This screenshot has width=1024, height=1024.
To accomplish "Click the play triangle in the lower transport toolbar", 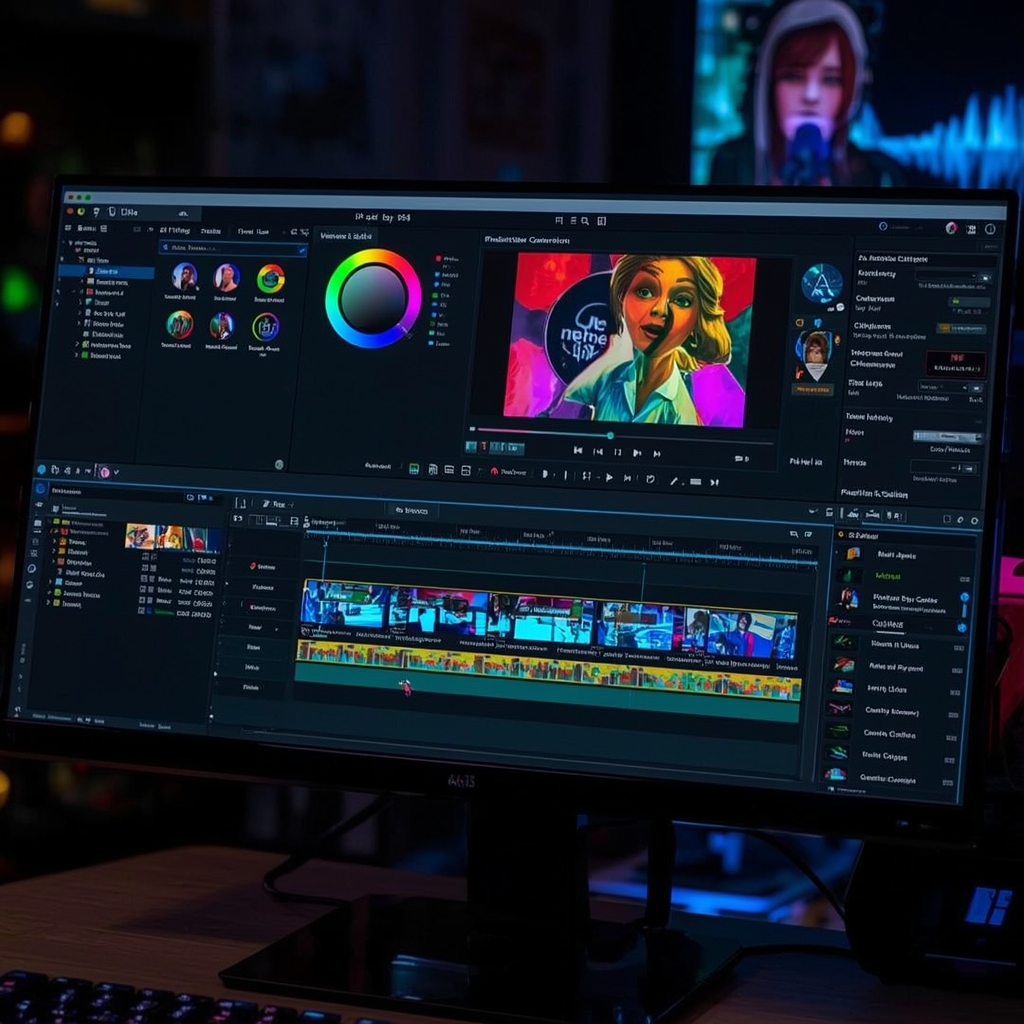I will 609,477.
